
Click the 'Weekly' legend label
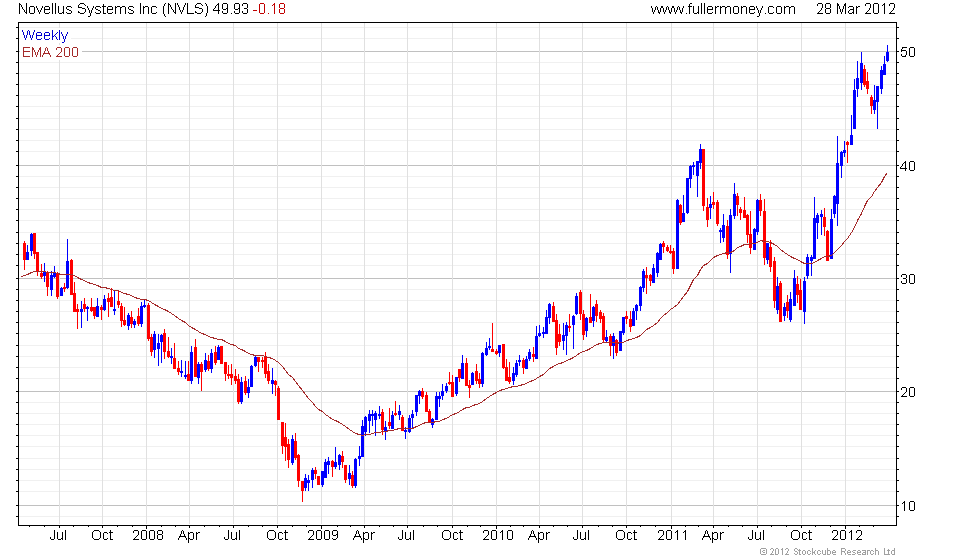44,36
